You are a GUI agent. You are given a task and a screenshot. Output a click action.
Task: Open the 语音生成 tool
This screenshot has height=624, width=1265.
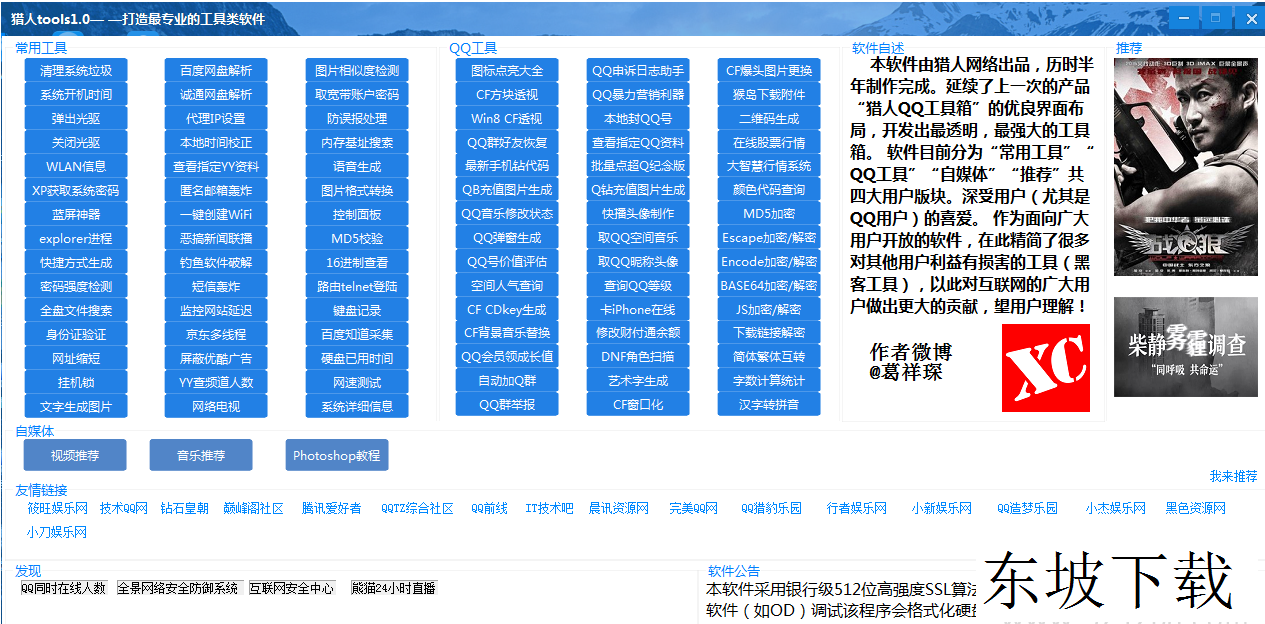(357, 167)
